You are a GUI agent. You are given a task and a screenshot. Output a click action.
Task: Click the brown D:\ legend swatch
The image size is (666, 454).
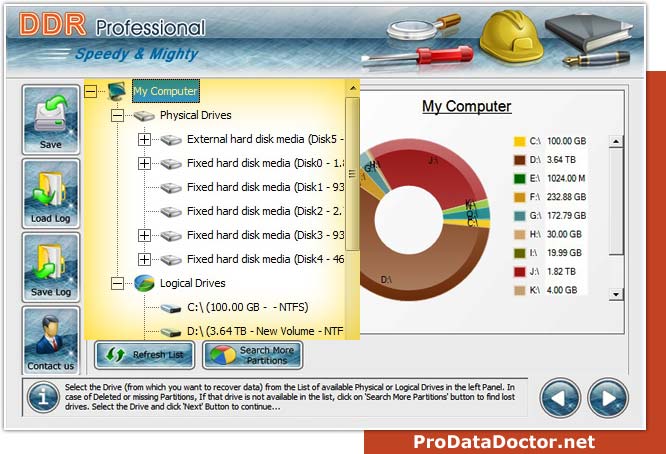[520, 160]
